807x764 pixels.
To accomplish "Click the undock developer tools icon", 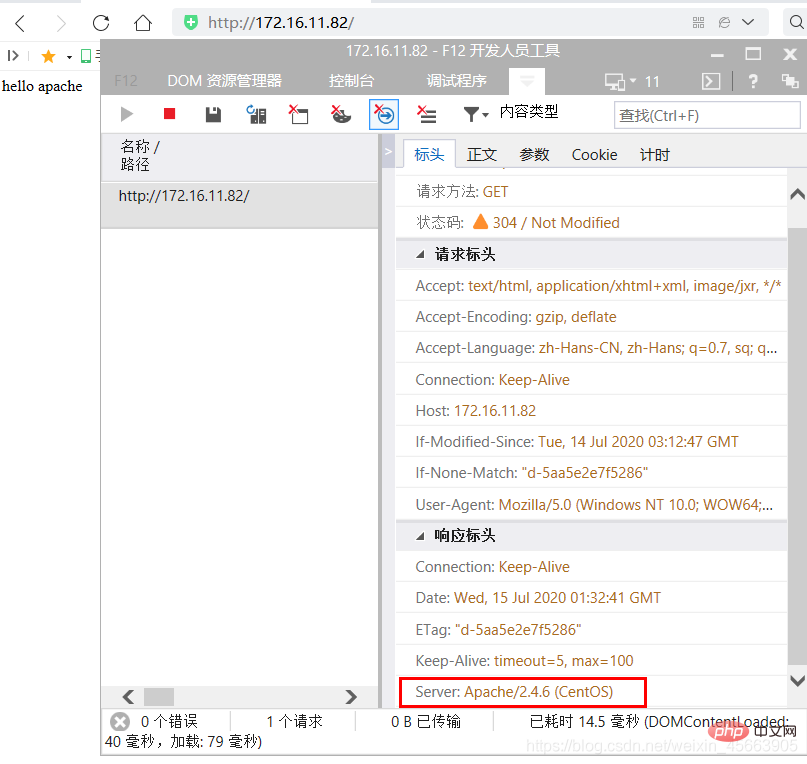I will (790, 81).
